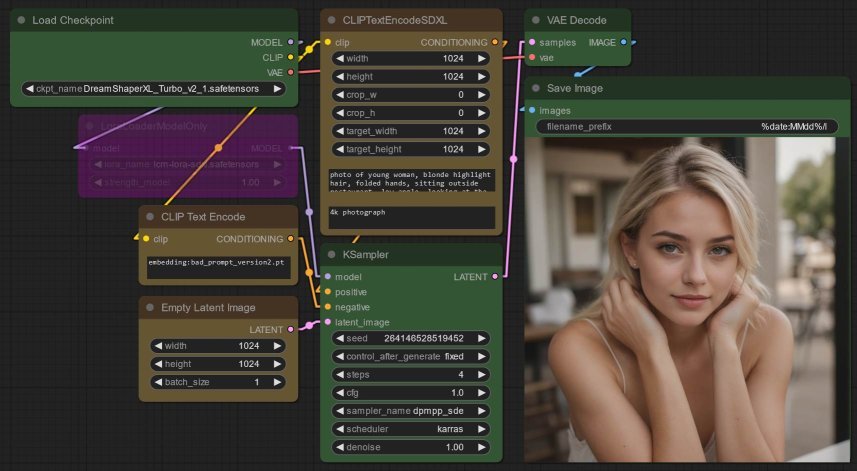
Task: Click the cfg 1.0 value field
Action: coord(410,393)
